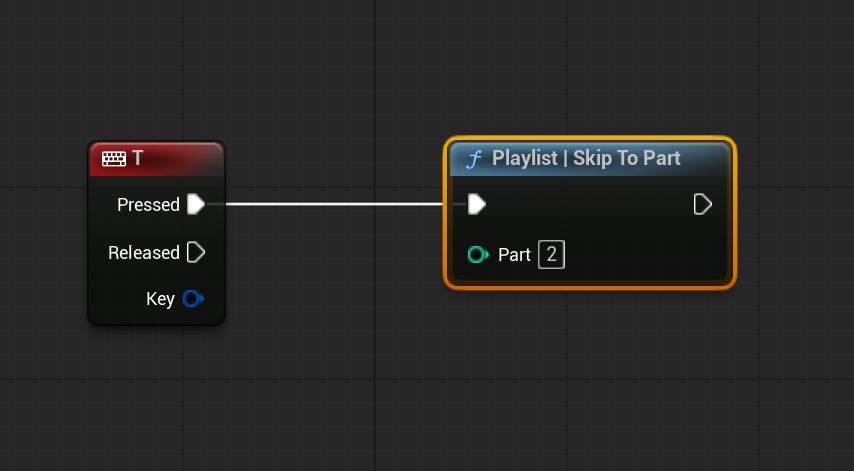This screenshot has height=471, width=854.
Task: Click the Released execution output pin
Action: pos(196,253)
